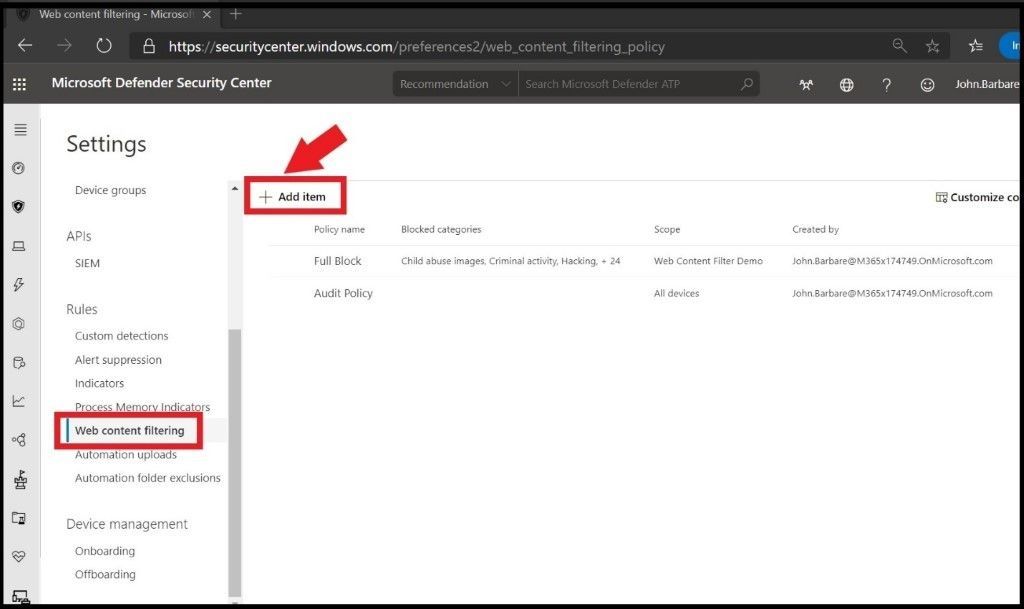Click the globe language icon in header
Screen dimensions: 1024x609
(846, 85)
